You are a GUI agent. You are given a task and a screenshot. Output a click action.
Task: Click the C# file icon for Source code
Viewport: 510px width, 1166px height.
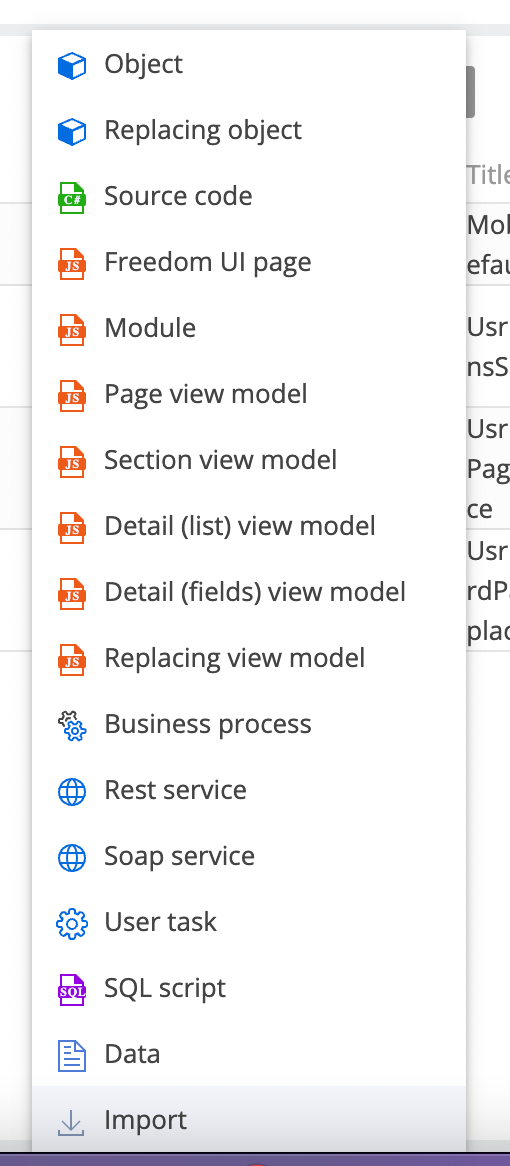[x=72, y=199]
